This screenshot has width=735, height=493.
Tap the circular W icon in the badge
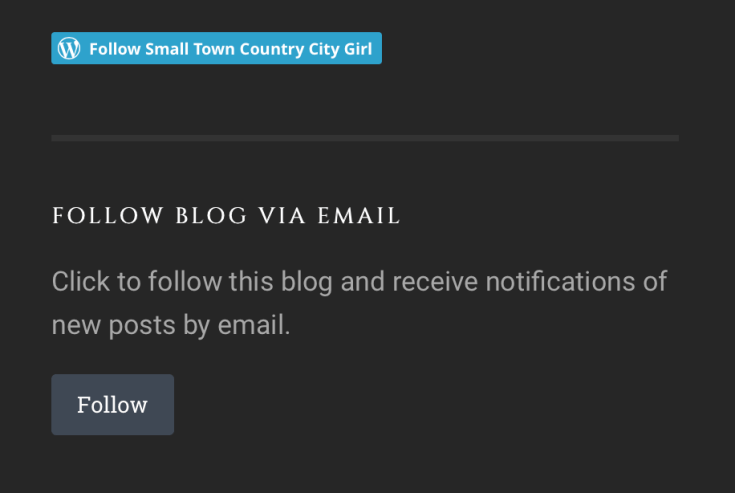click(68, 48)
